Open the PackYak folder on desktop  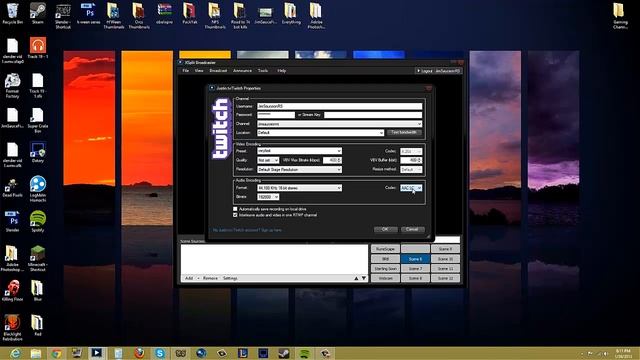click(189, 13)
